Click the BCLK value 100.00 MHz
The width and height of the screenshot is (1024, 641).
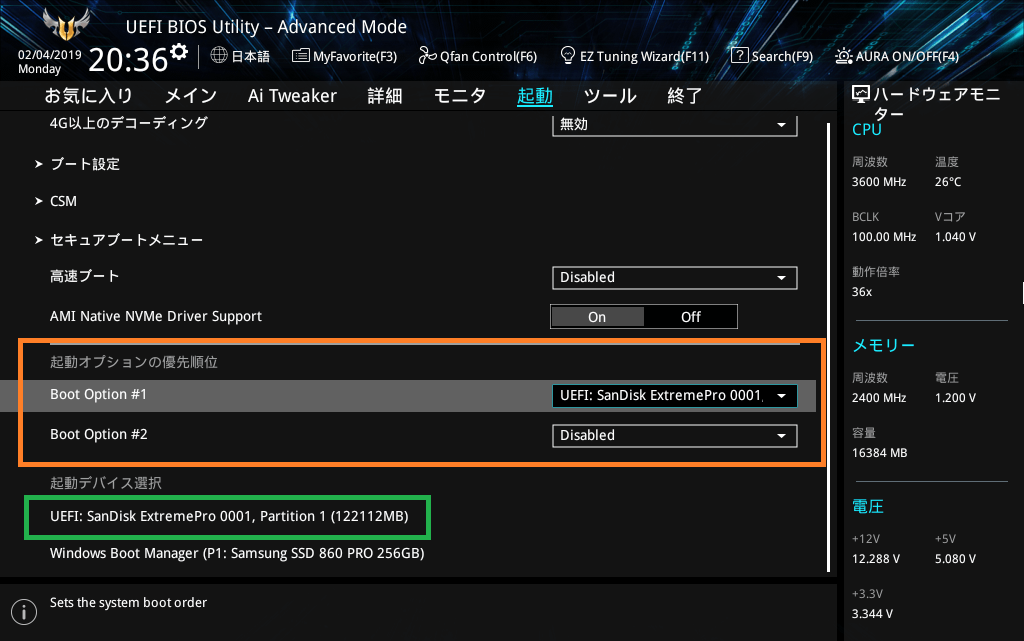pyautogui.click(x=884, y=237)
